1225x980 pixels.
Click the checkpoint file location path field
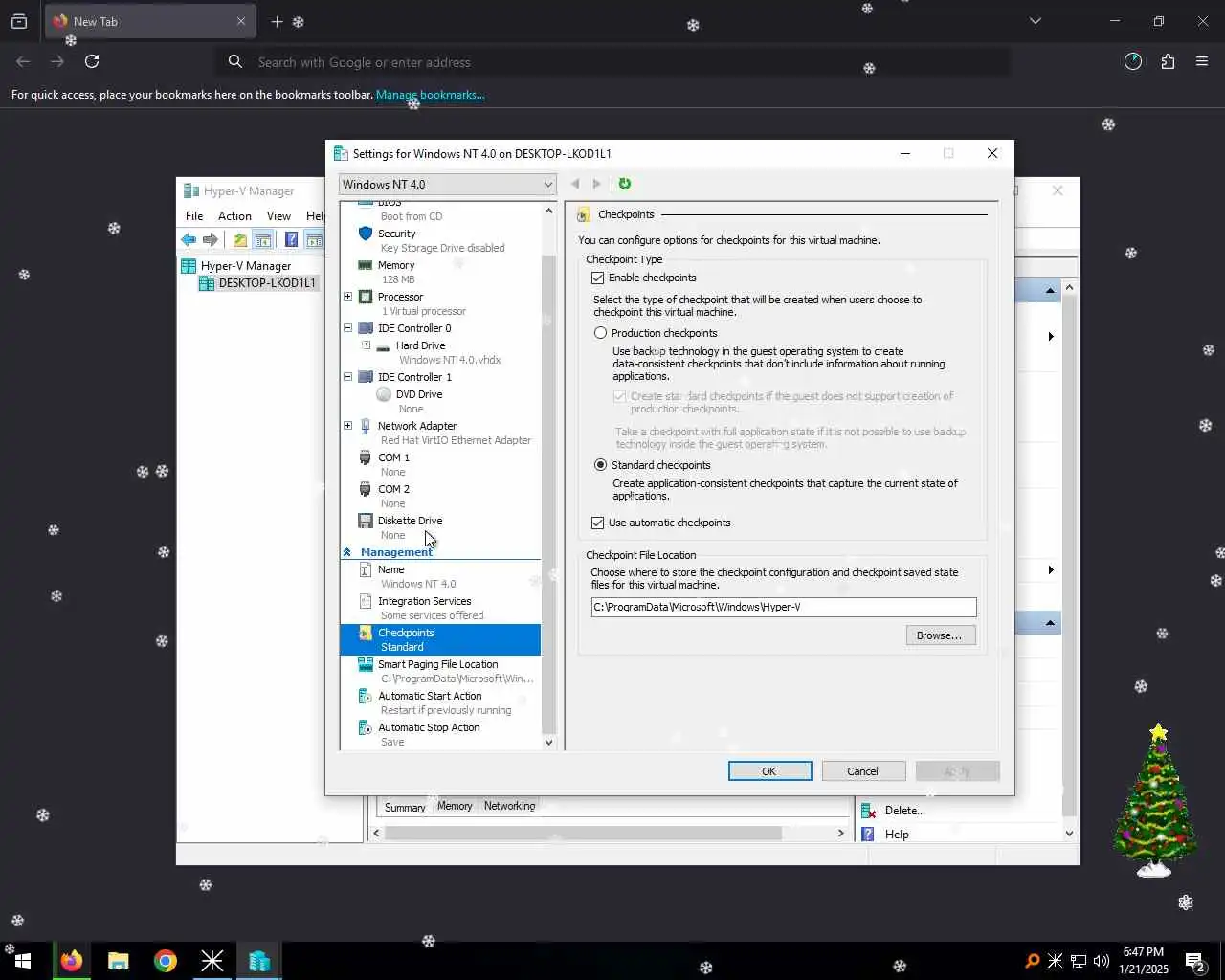point(784,607)
